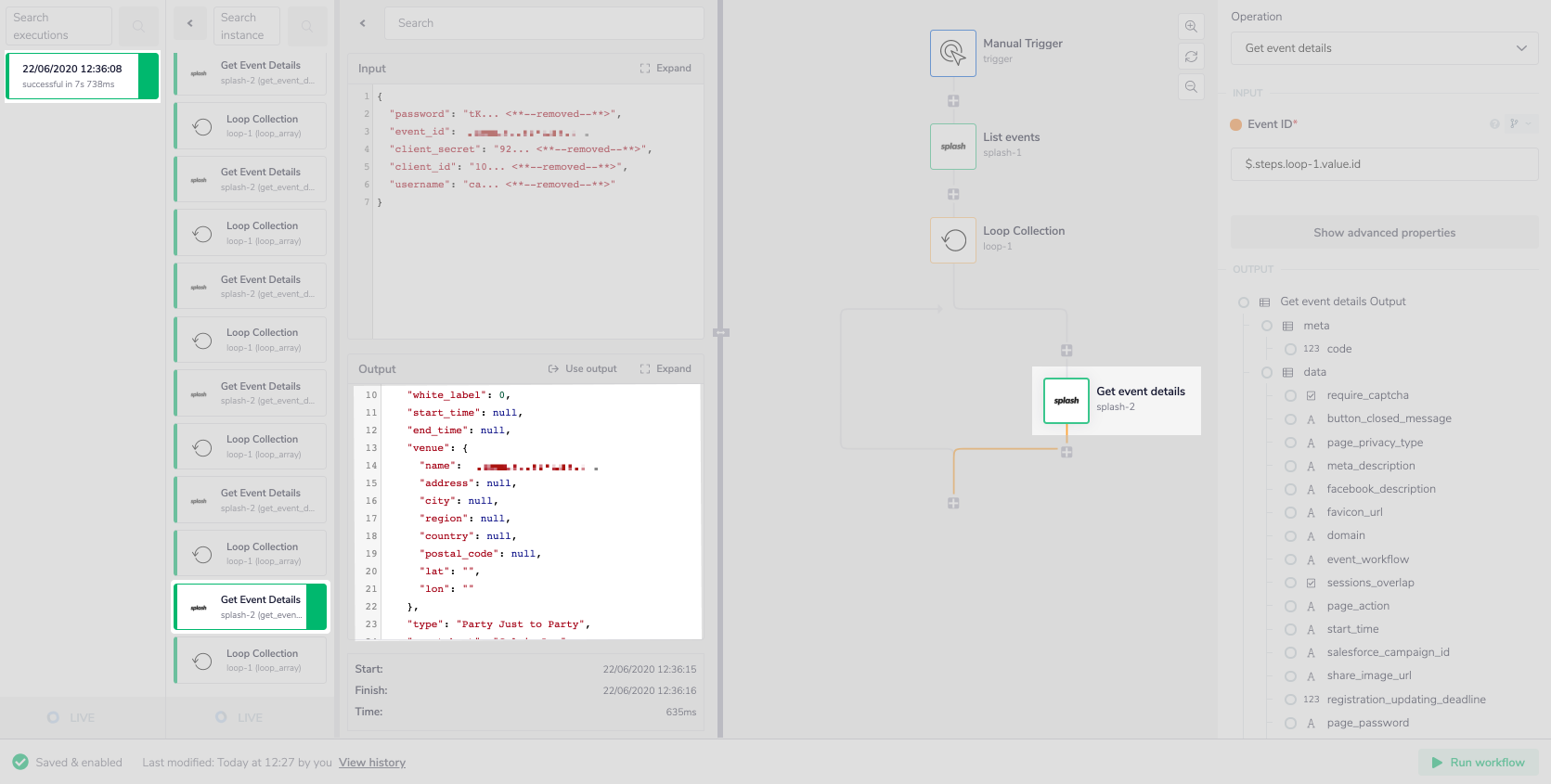Image resolution: width=1551 pixels, height=784 pixels.
Task: Select the Loop Collection node on canvas
Action: [952, 240]
